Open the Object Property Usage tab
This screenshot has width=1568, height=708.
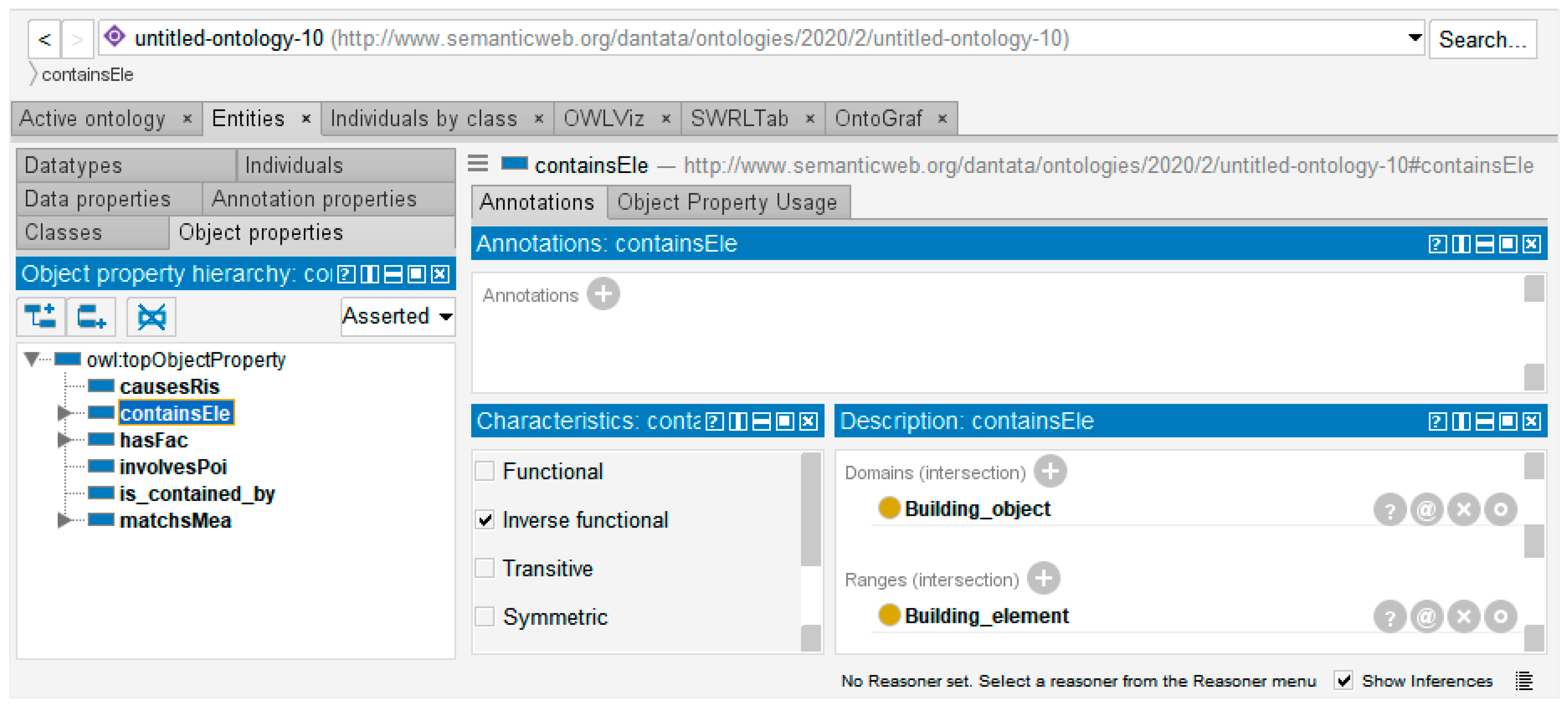coord(727,202)
